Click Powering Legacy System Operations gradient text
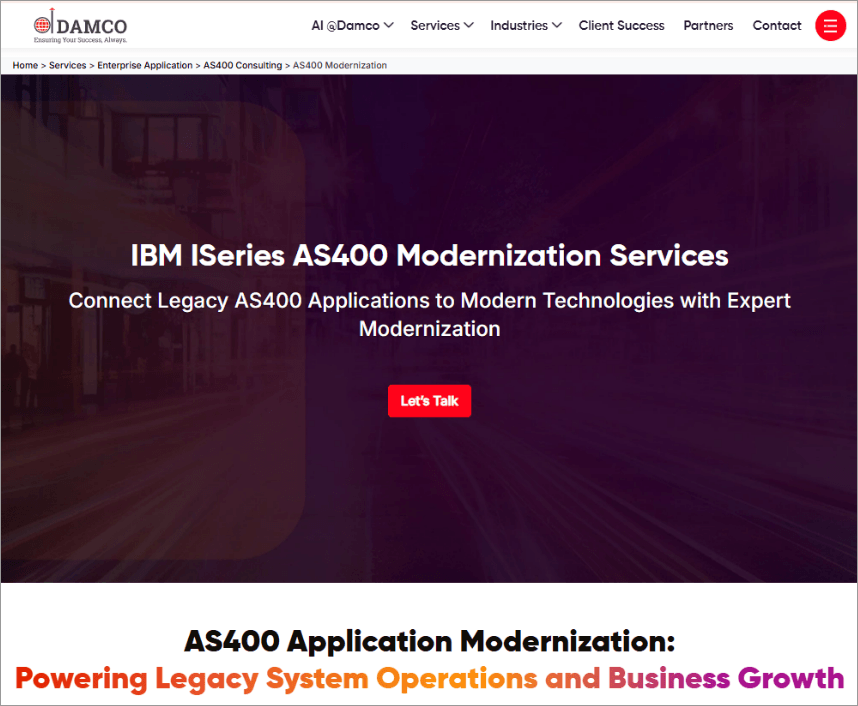858x706 pixels. tap(430, 679)
